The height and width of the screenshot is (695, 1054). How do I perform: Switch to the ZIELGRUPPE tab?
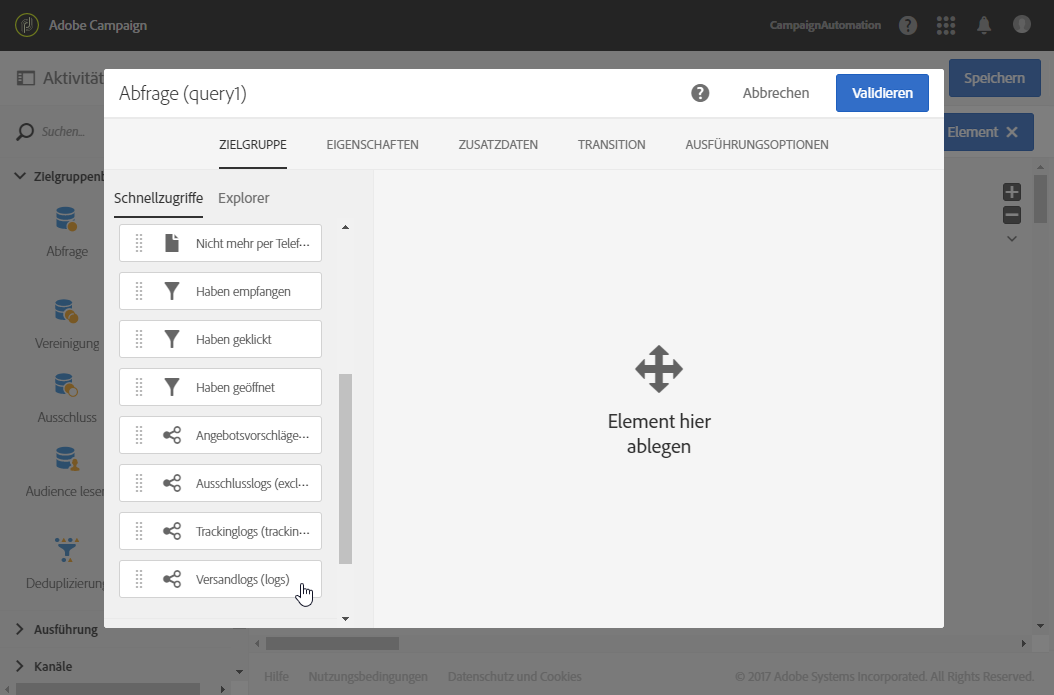click(253, 145)
